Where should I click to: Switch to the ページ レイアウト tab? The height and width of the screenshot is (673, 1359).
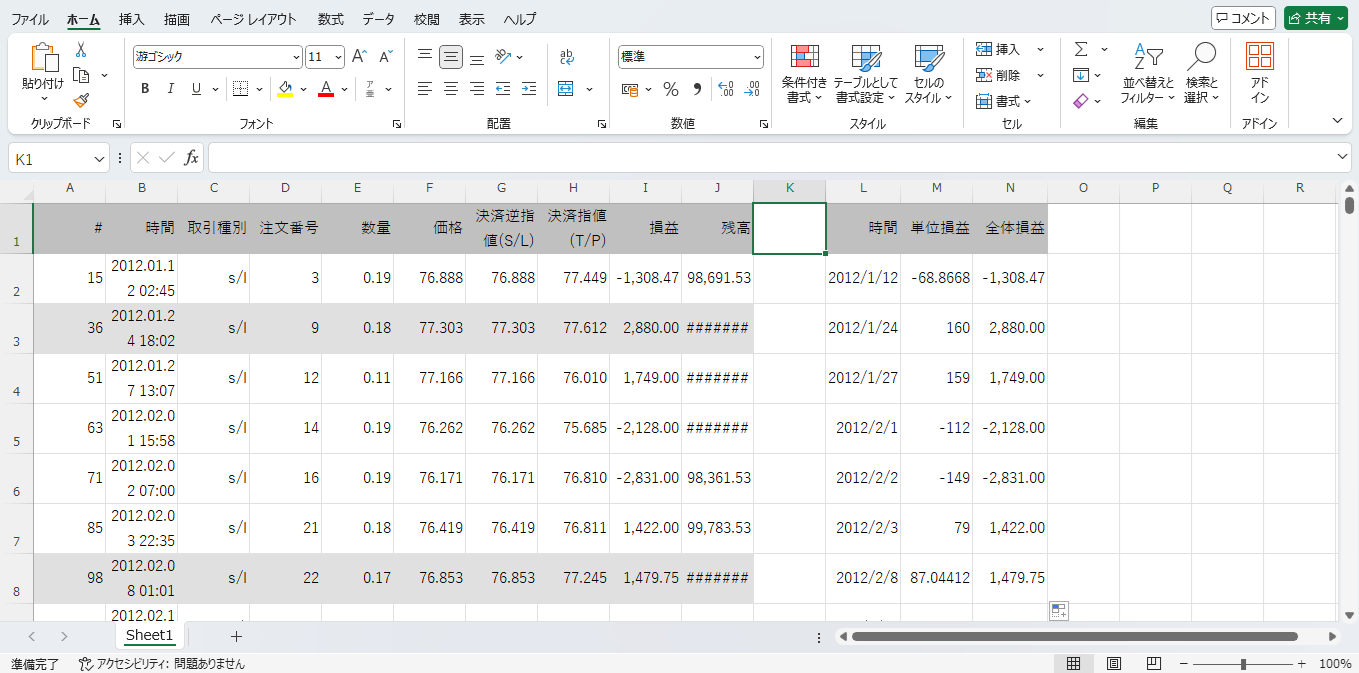pos(254,19)
